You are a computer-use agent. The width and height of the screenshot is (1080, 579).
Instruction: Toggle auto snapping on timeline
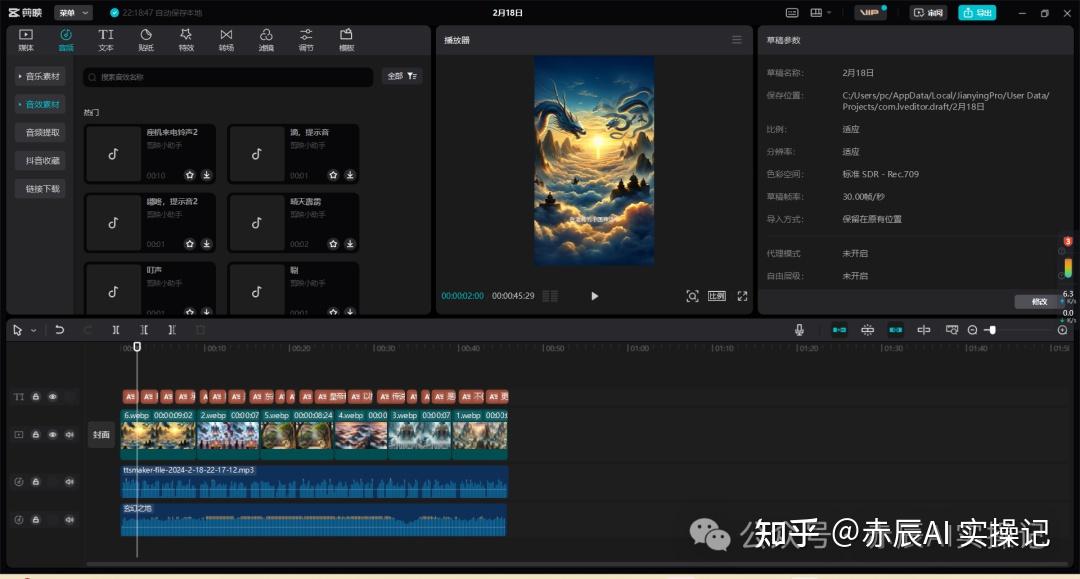tap(867, 330)
